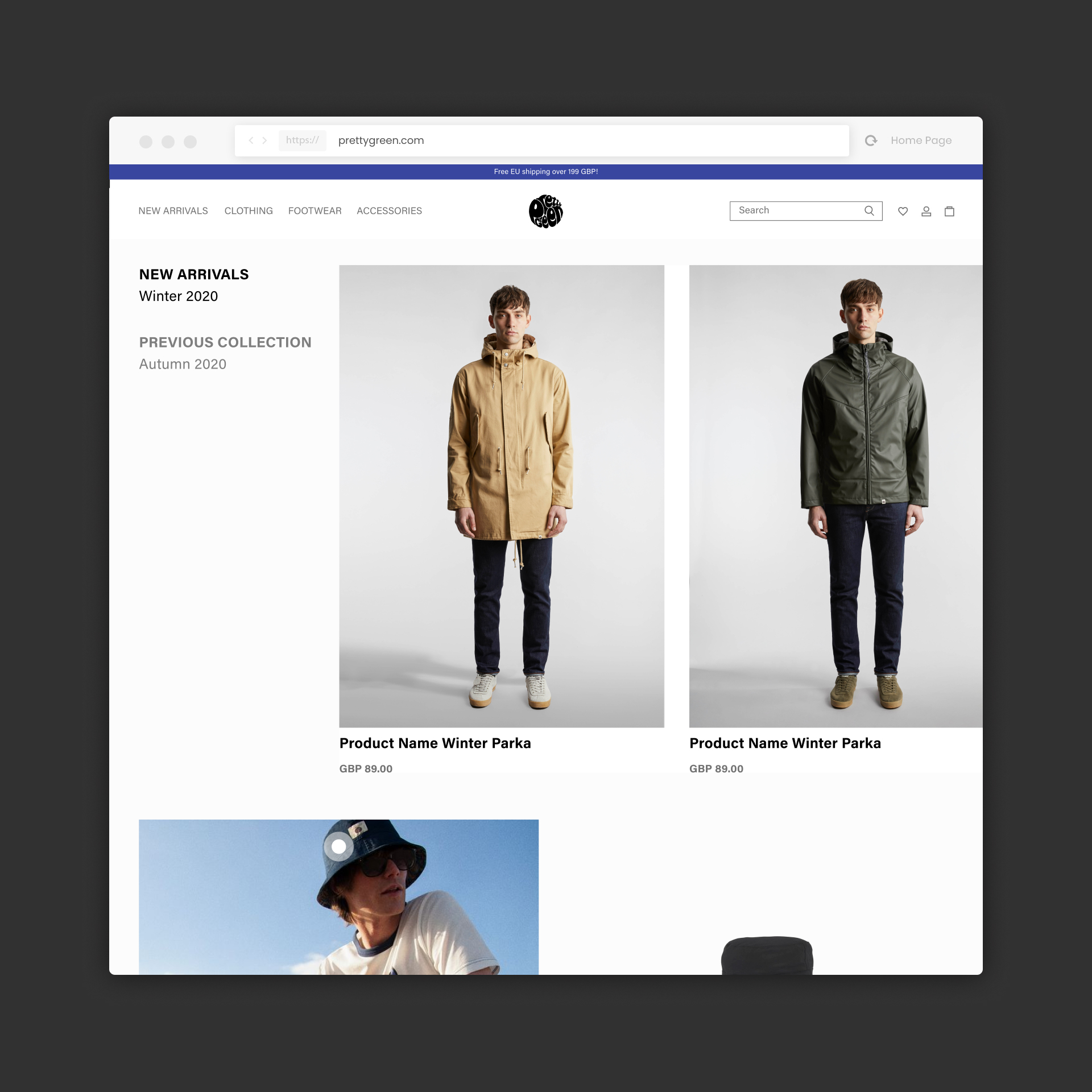Screen dimensions: 1092x1092
Task: Open the NEW ARRIVALS menu
Action: point(173,211)
